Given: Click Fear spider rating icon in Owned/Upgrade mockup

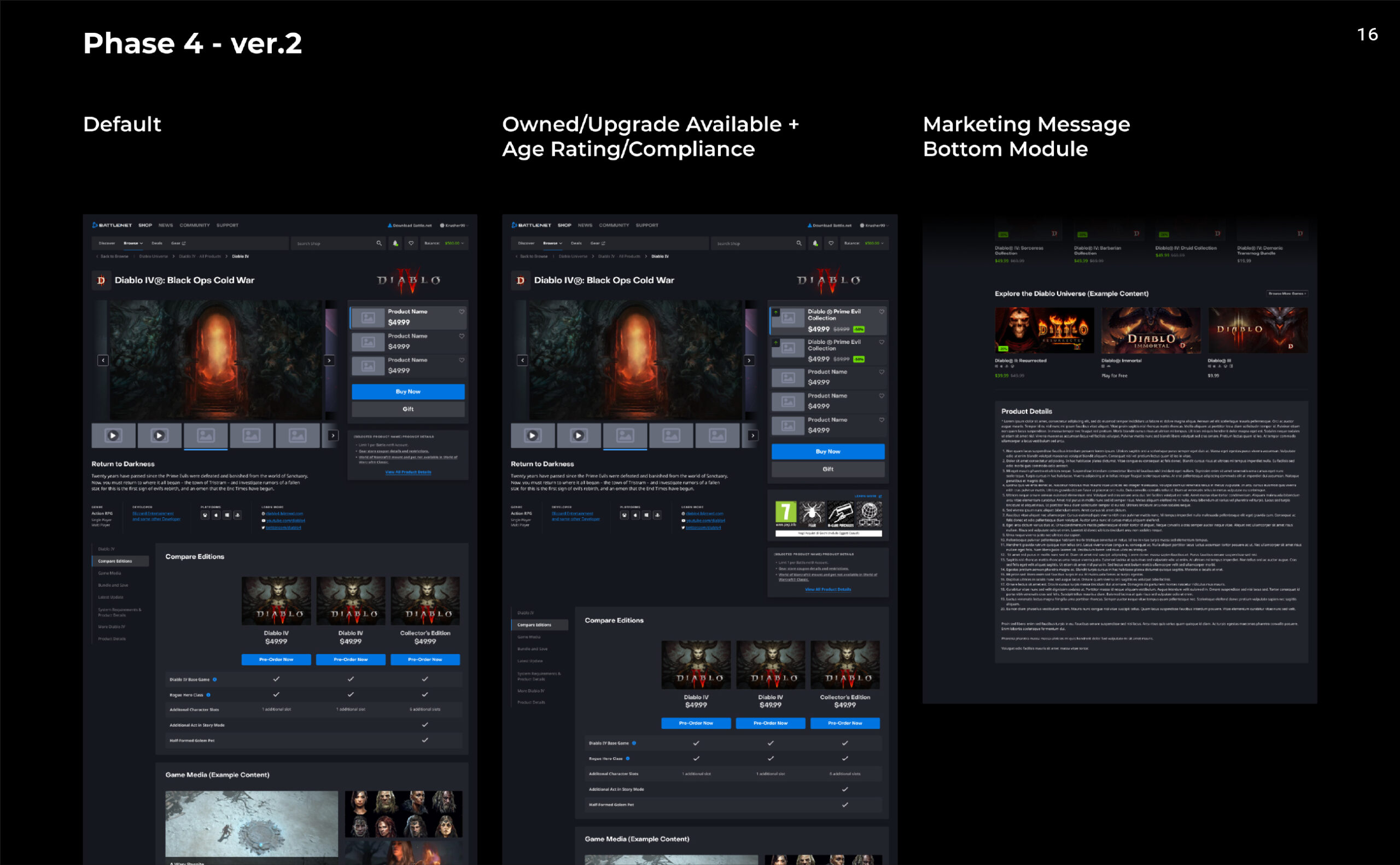Looking at the screenshot, I should pyautogui.click(x=813, y=514).
